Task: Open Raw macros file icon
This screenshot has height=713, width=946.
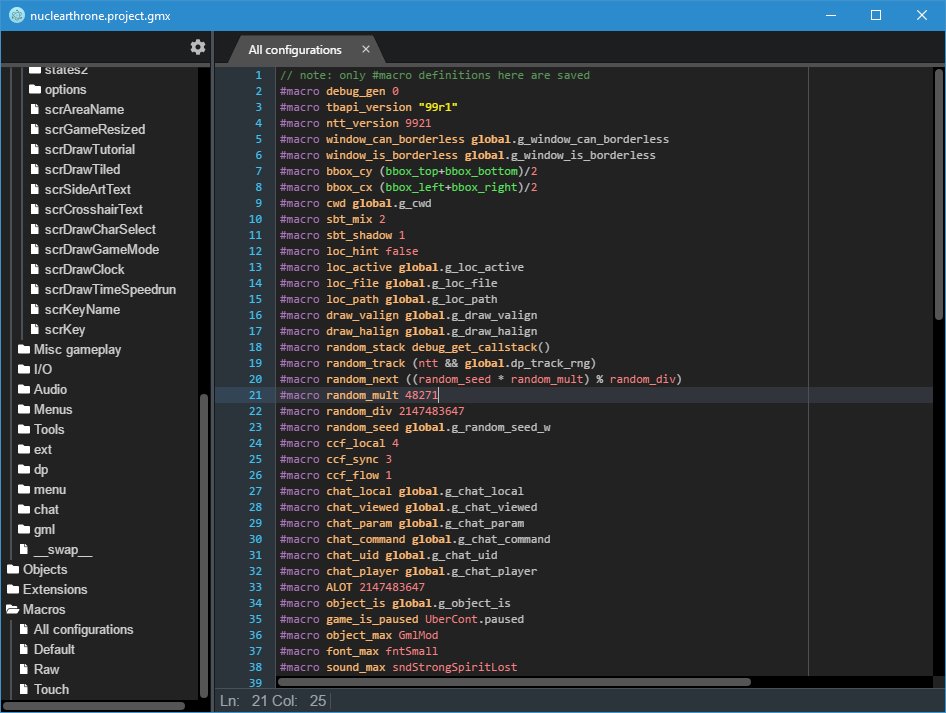Action: tap(24, 669)
